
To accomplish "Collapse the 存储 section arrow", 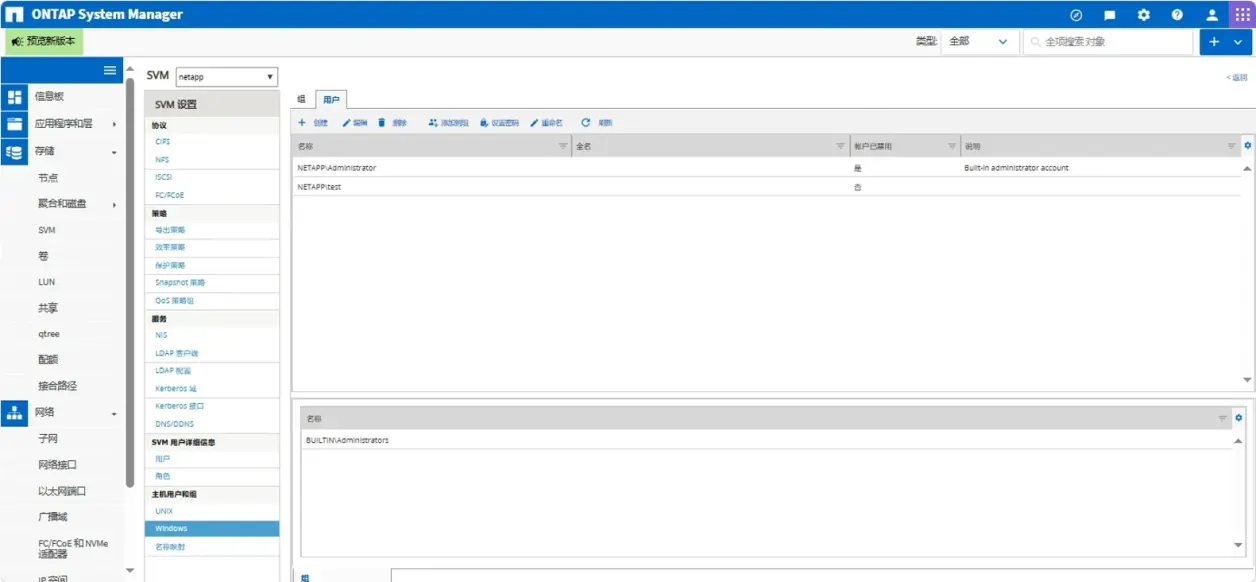I will (x=114, y=152).
